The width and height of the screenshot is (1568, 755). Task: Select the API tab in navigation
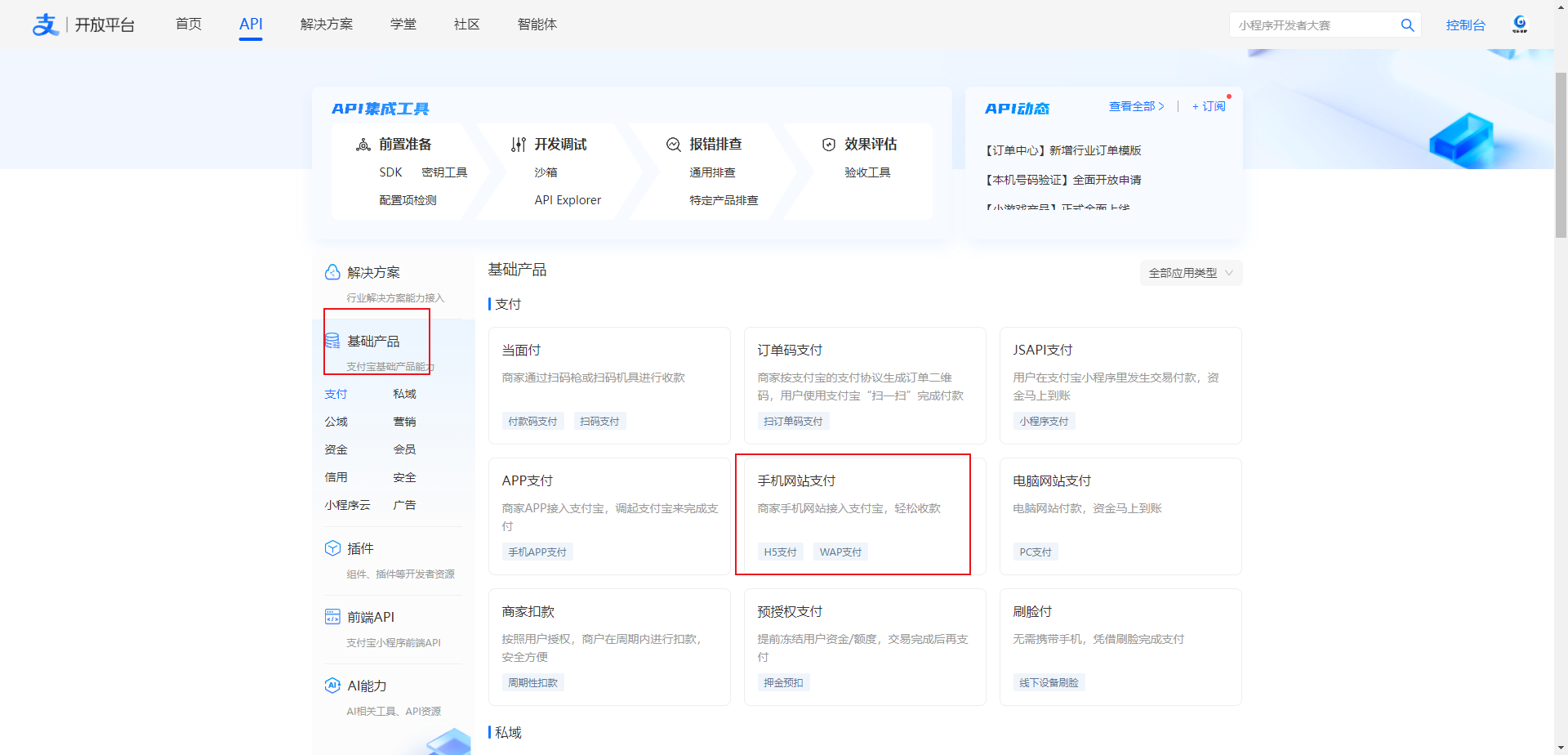pos(251,25)
